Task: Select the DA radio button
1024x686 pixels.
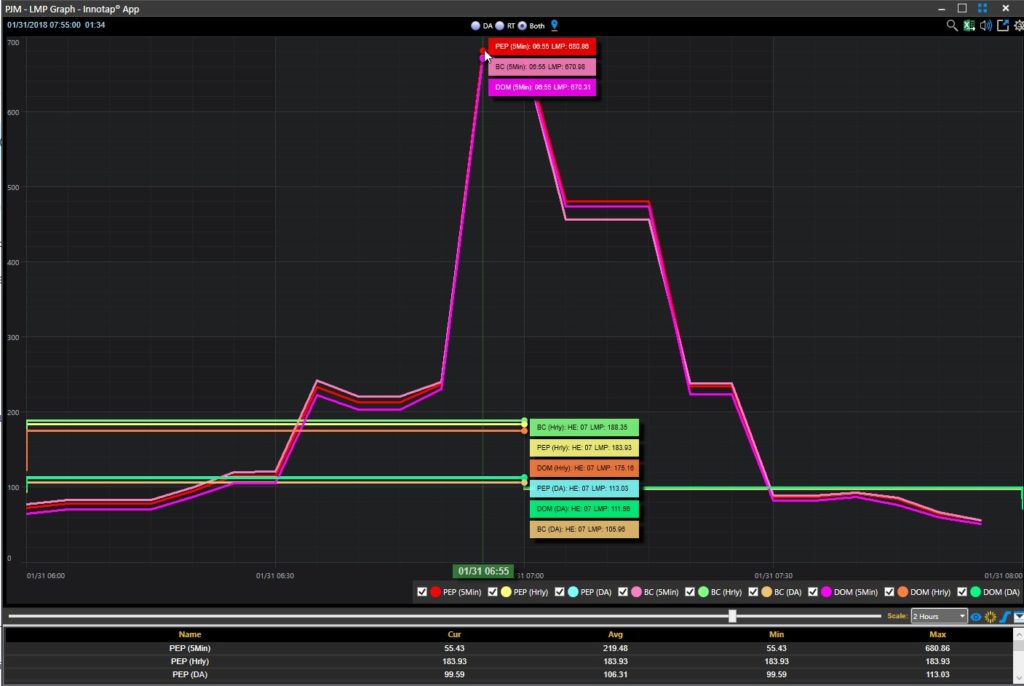Action: click(475, 26)
